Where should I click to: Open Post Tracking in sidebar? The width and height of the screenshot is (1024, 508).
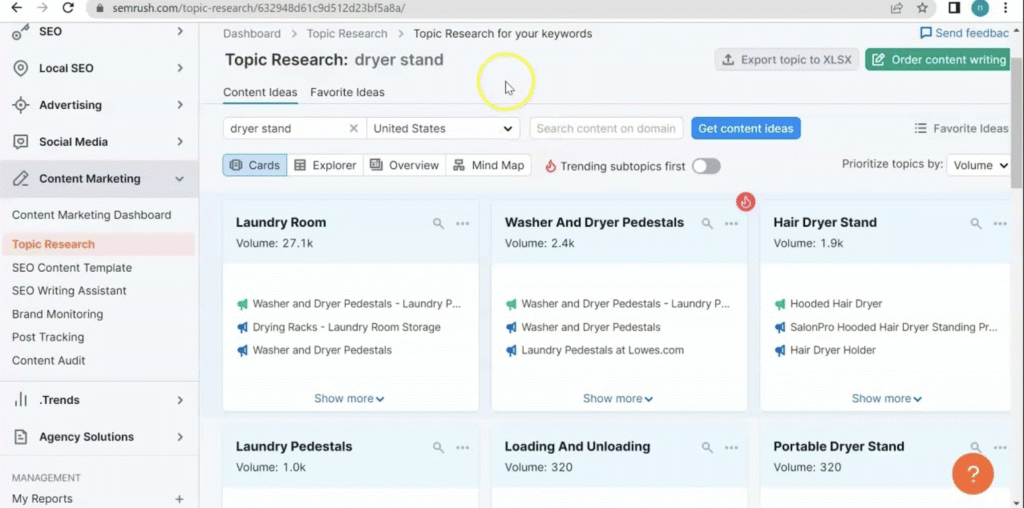(48, 337)
